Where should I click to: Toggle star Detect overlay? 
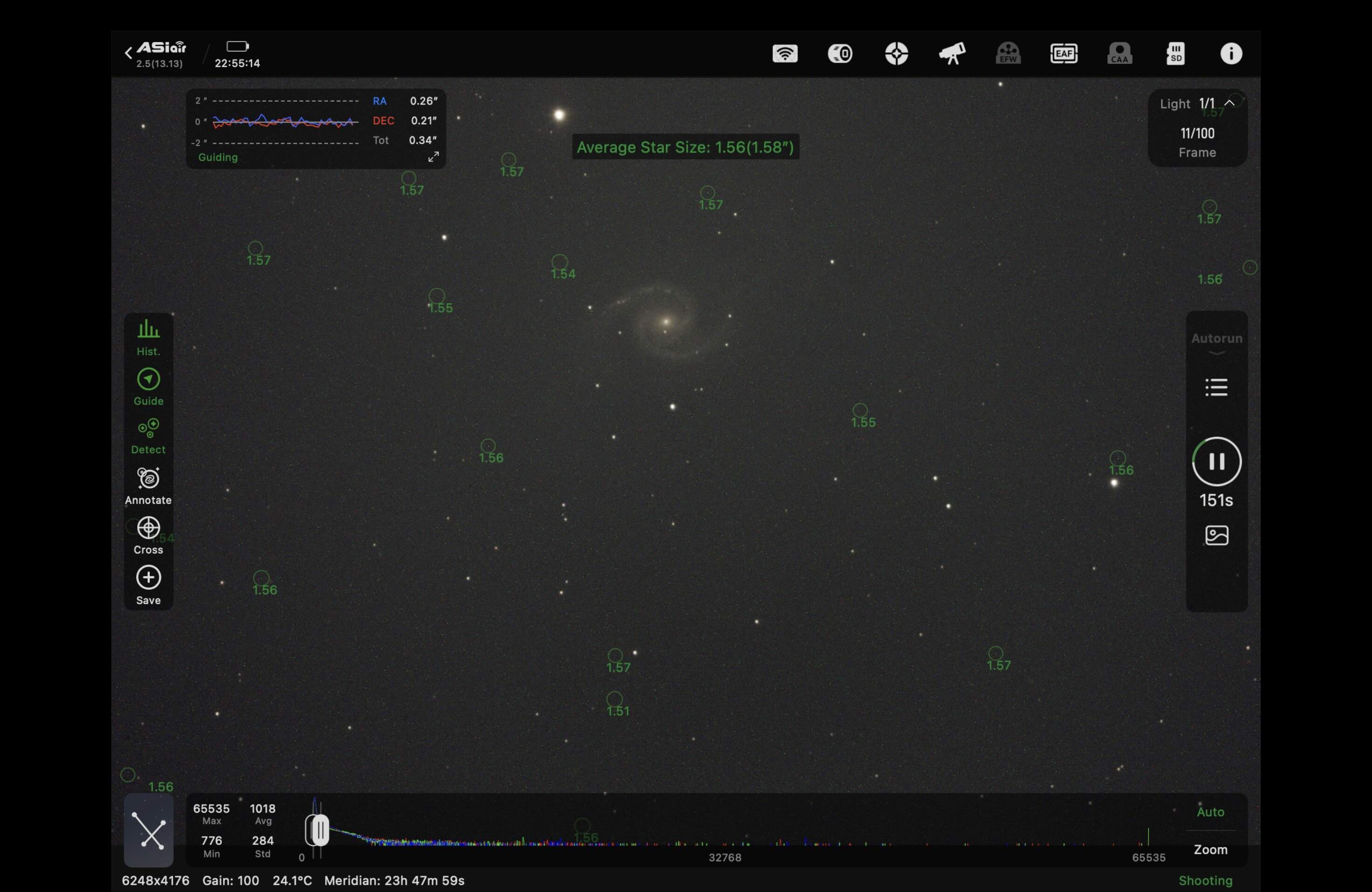pos(148,436)
